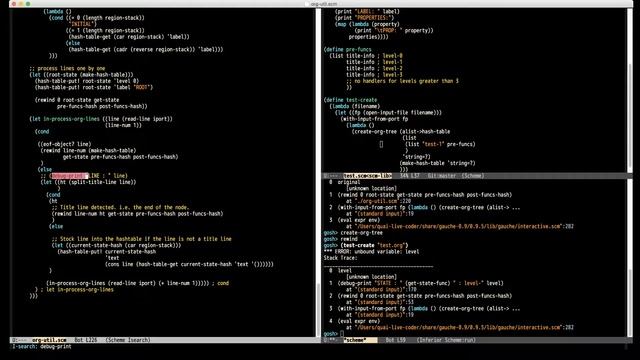
Task: Click '; let in-process-org-lines' closing comment
Action: 77,290
